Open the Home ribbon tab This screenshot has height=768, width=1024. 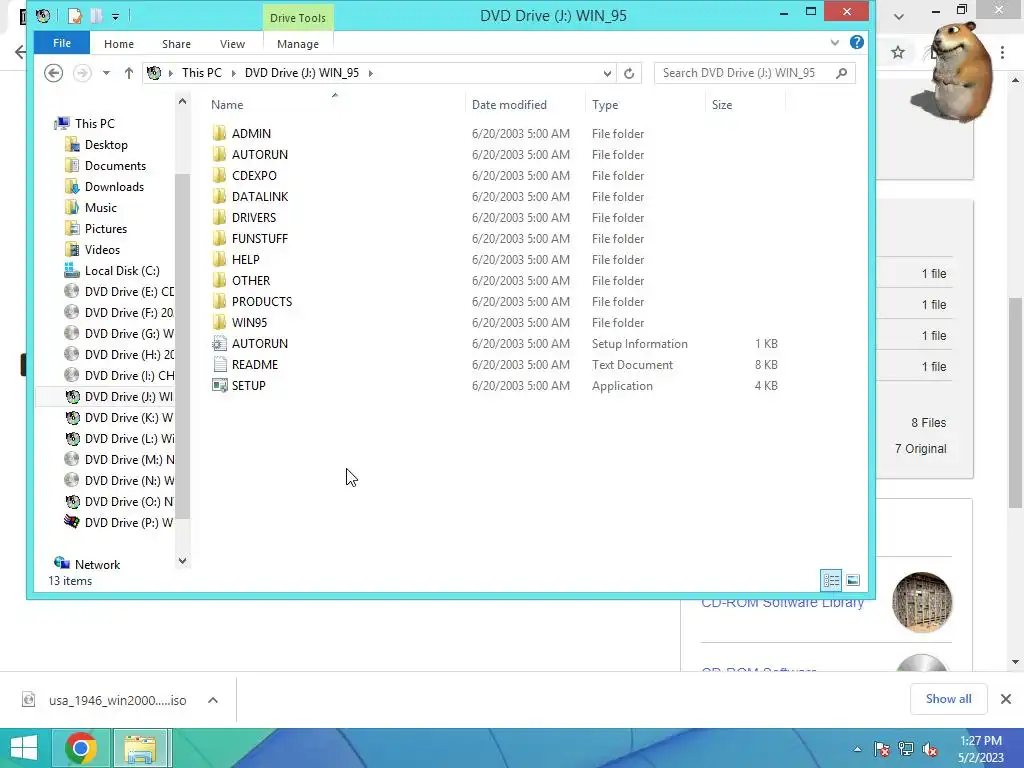point(119,44)
